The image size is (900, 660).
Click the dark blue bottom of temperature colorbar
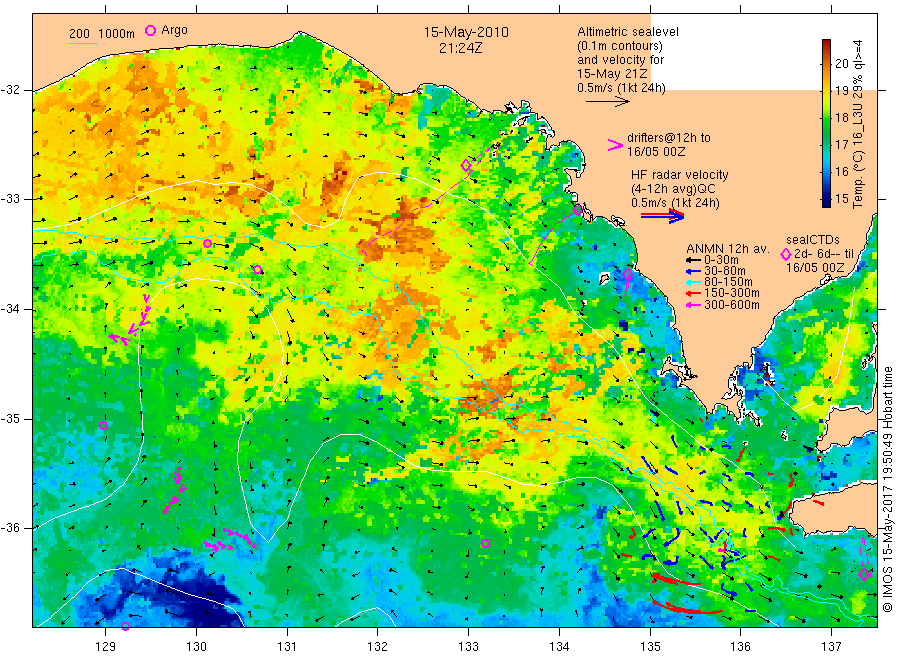[826, 201]
